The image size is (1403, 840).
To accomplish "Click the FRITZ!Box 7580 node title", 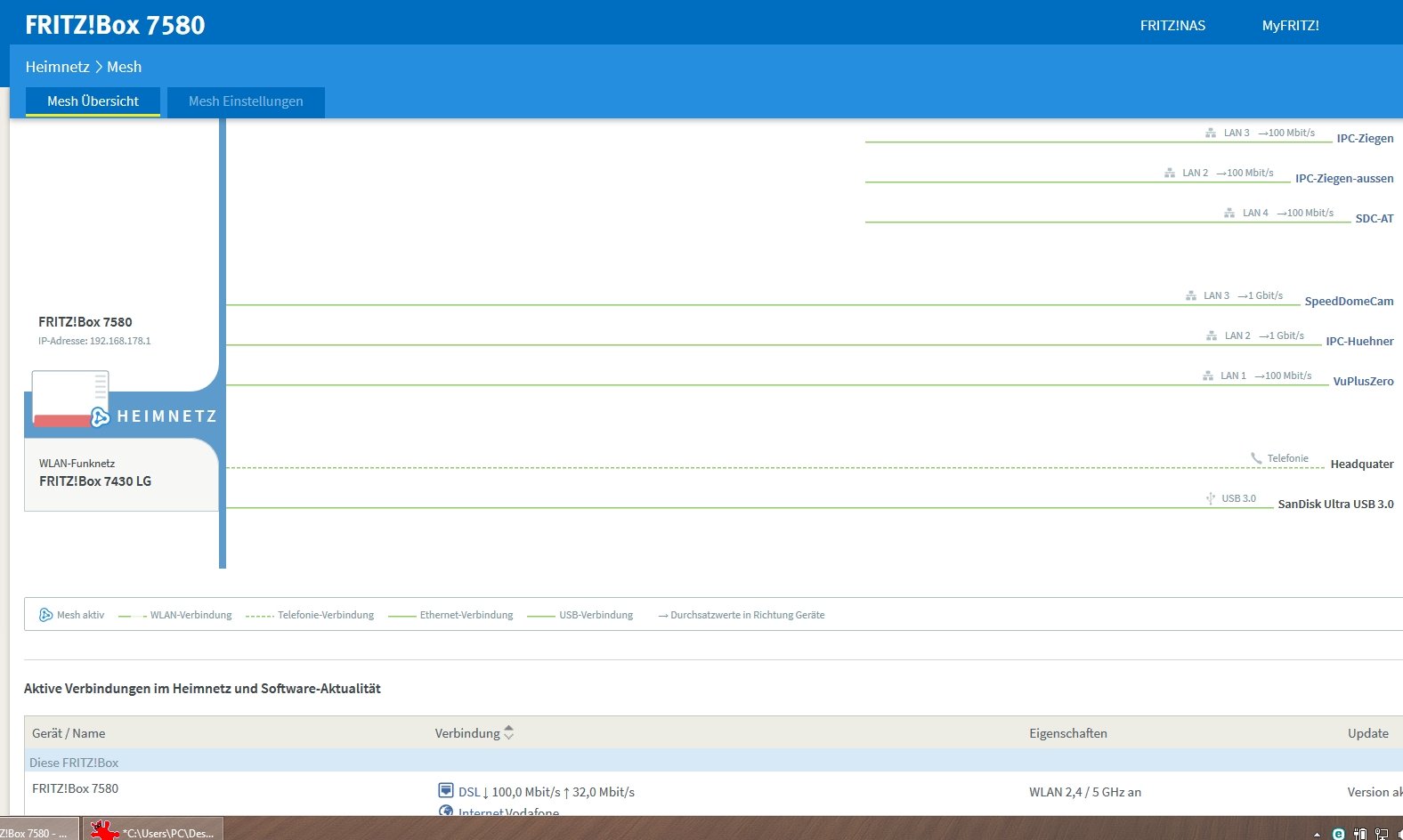I will pos(85,322).
